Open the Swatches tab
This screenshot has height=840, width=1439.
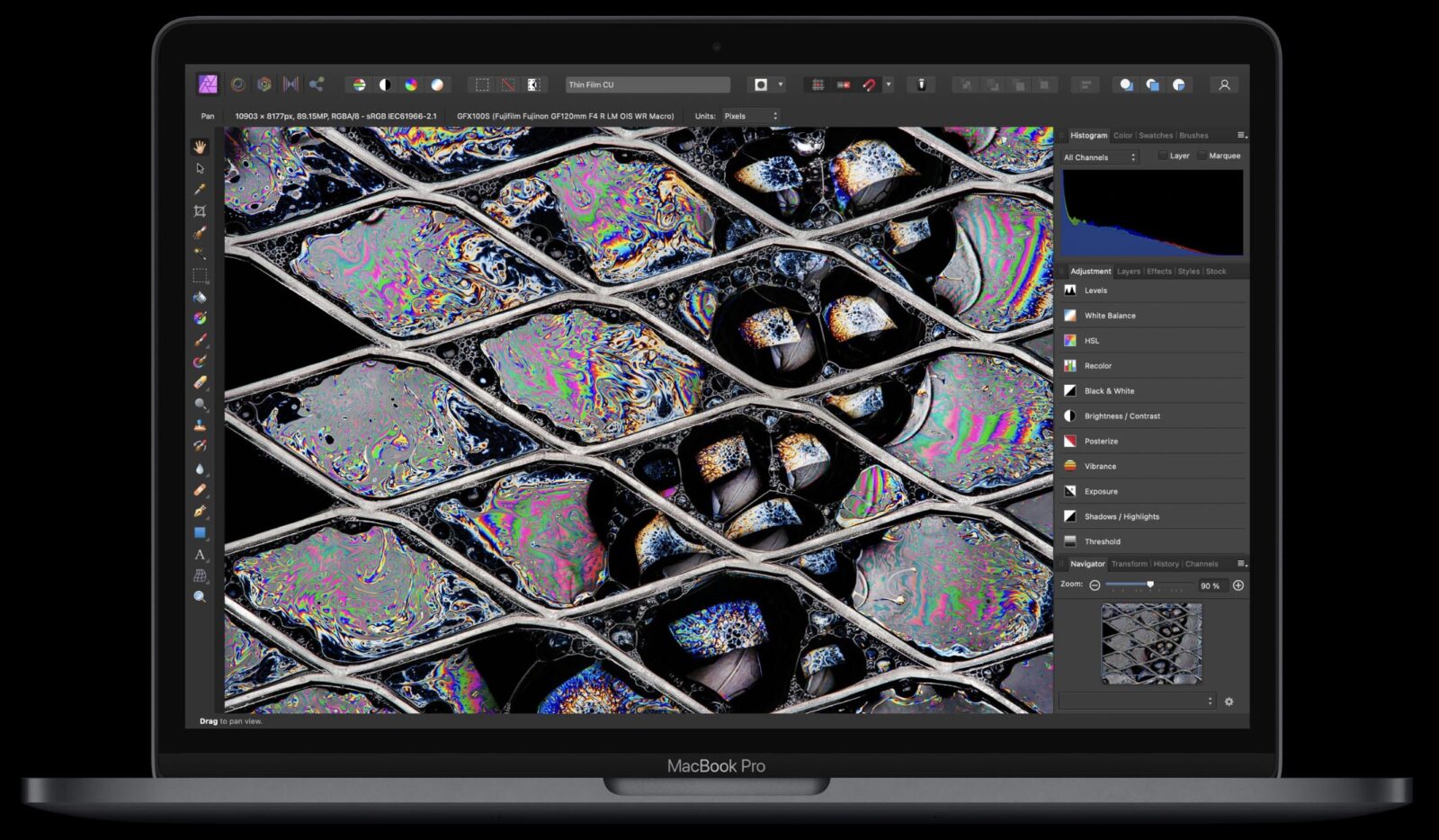(1156, 136)
